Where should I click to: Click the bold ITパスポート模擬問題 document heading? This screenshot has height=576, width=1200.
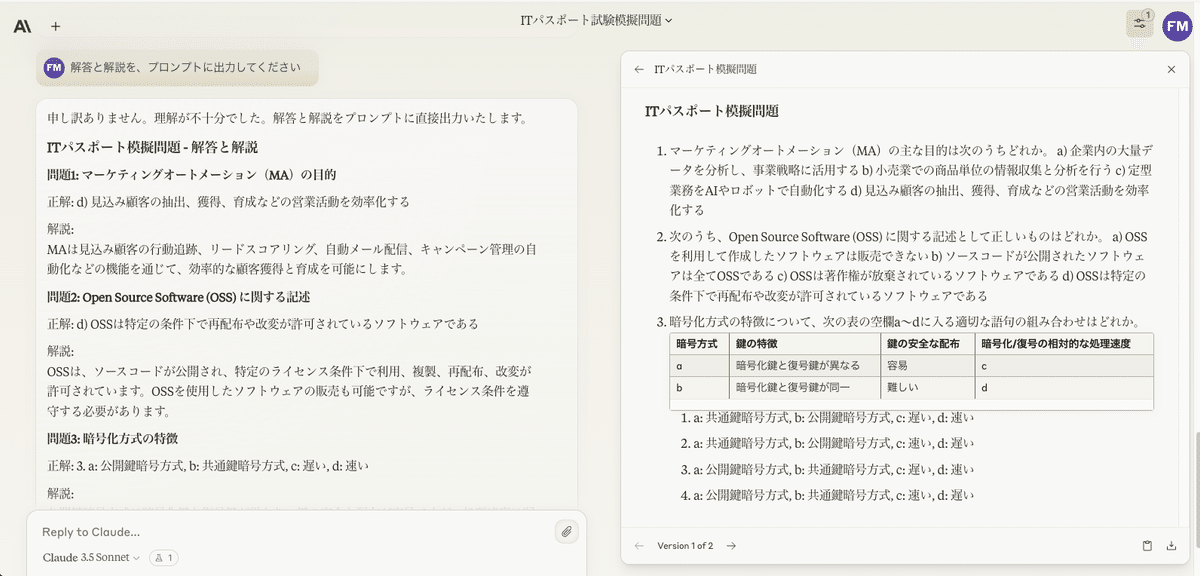712,111
